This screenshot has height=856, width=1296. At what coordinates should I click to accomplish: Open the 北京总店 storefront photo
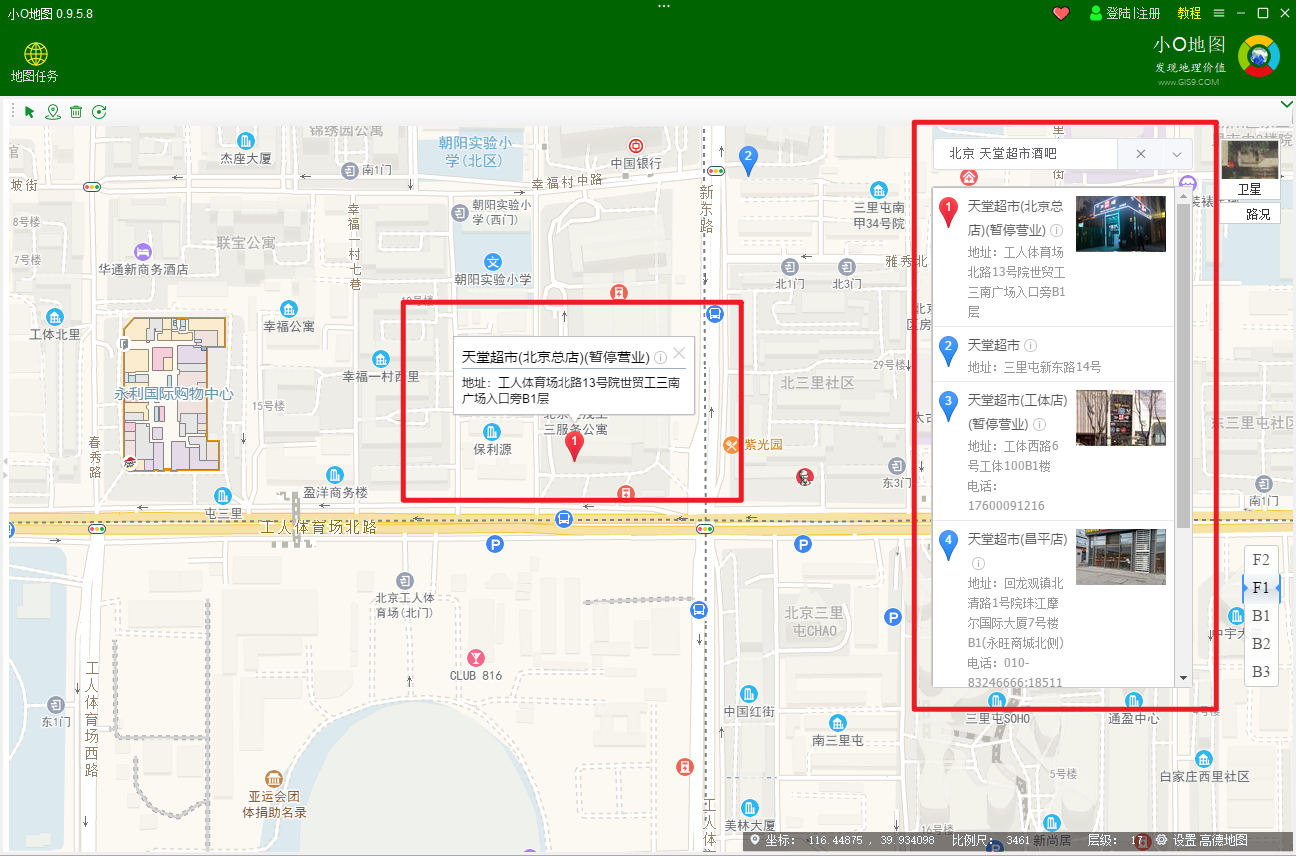point(1121,223)
